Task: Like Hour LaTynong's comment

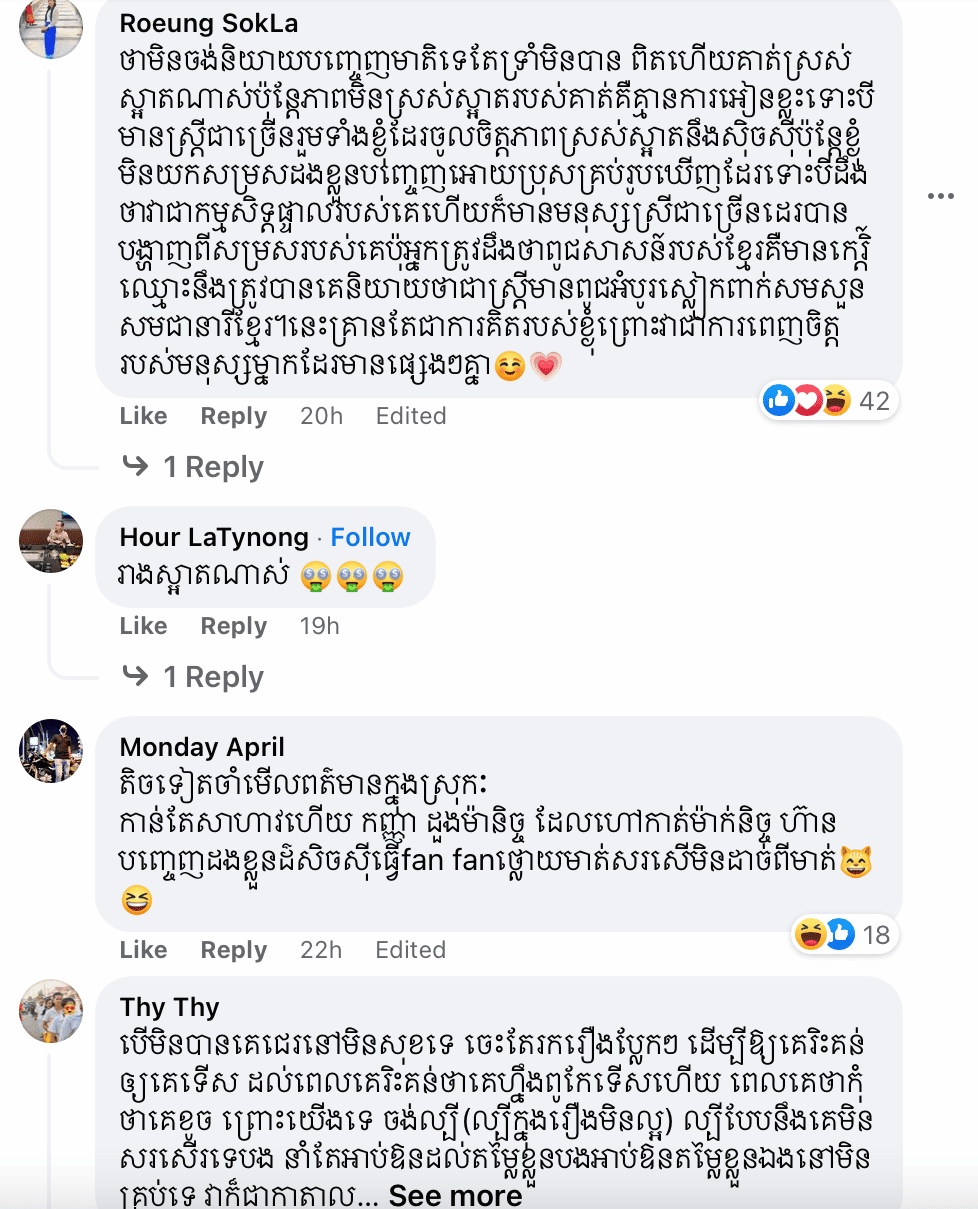Action: (x=143, y=626)
